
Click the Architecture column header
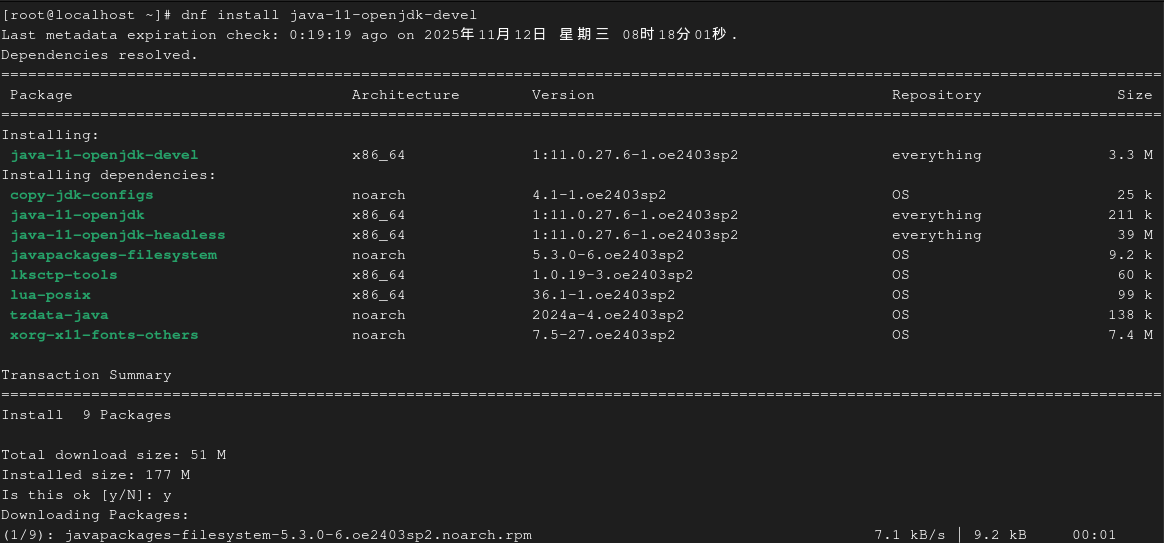pos(405,95)
